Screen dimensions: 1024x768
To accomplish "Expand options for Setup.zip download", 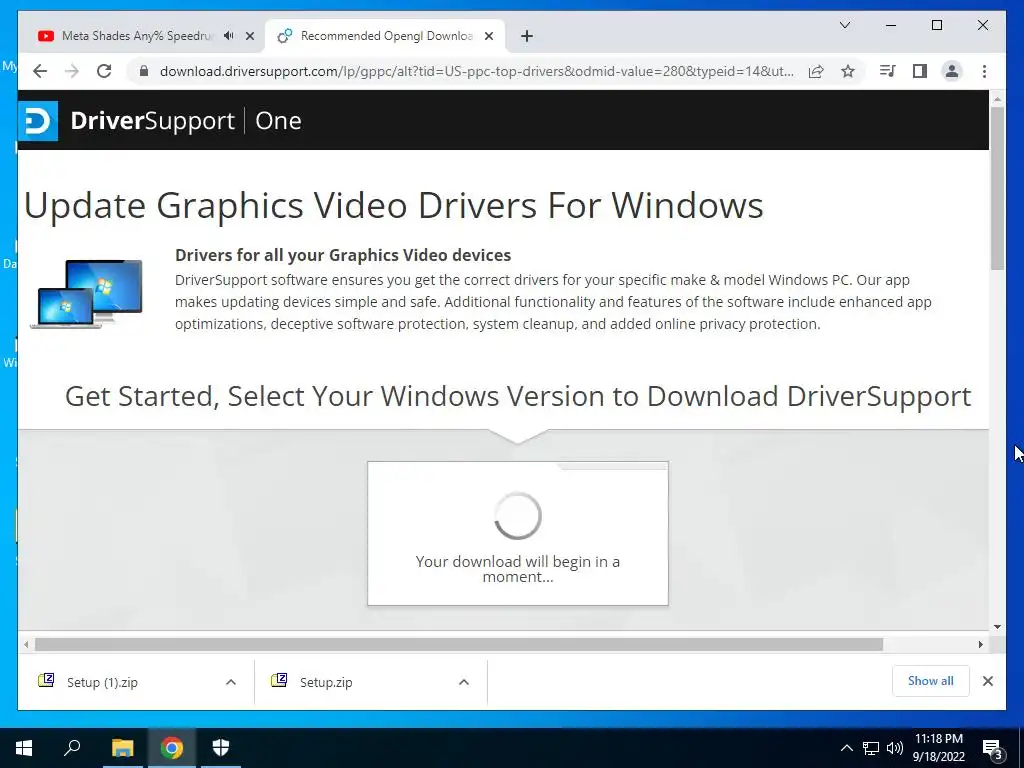I will pyautogui.click(x=464, y=682).
